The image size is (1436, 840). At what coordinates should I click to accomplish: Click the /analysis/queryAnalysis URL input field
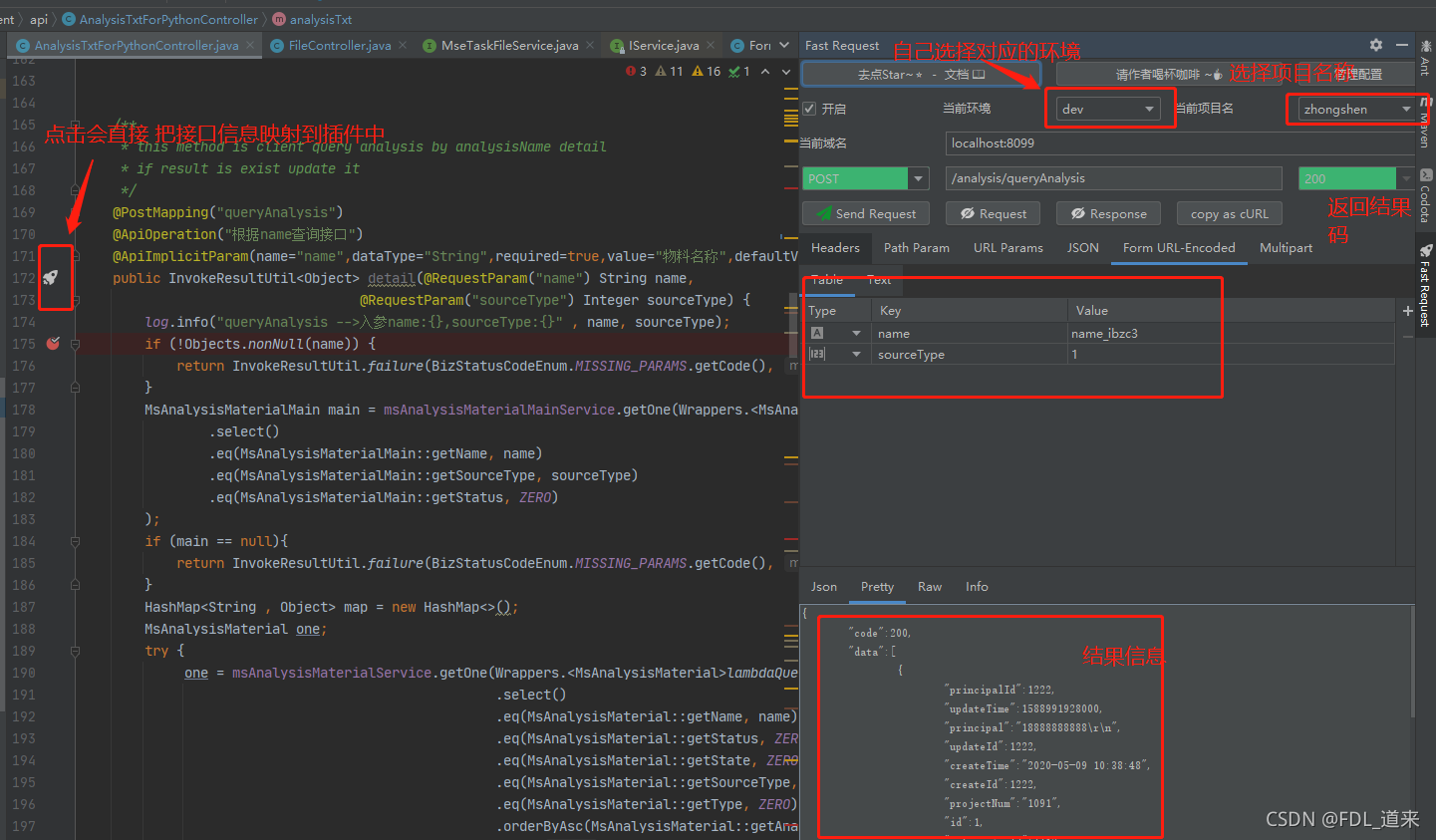point(1111,177)
